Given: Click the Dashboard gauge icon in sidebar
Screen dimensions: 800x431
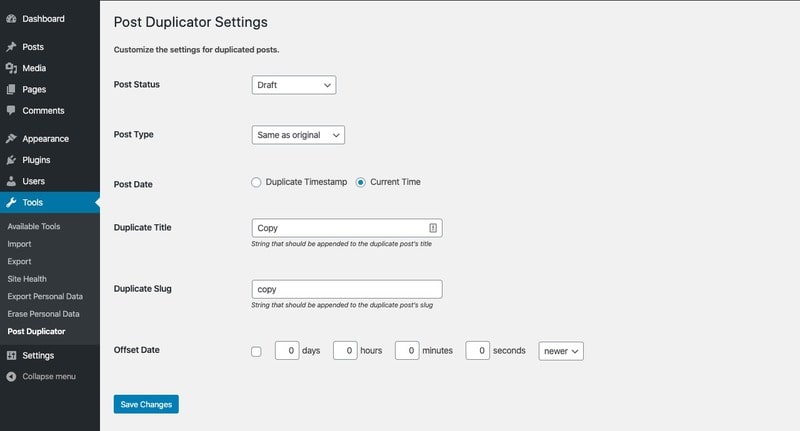Looking at the screenshot, I should (11, 19).
